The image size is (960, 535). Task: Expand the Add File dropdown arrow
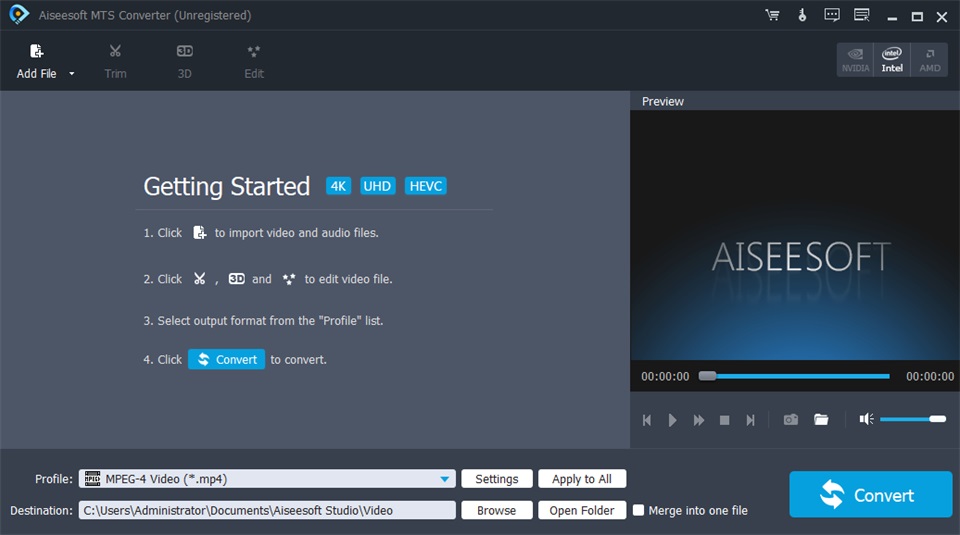point(72,73)
